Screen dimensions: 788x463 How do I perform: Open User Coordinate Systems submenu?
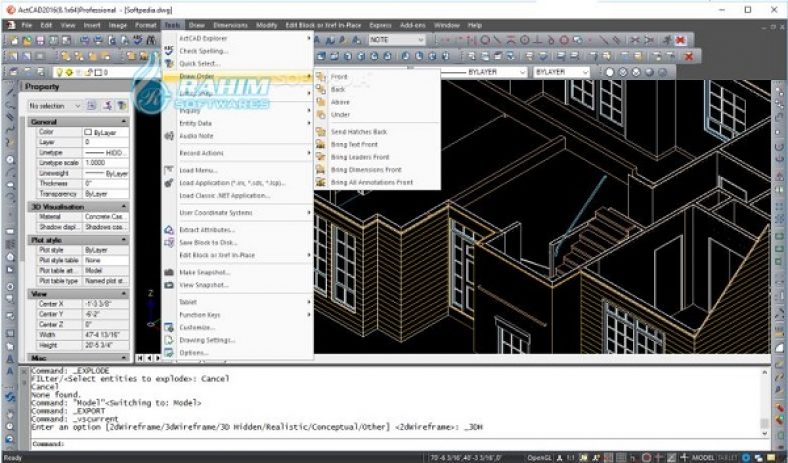[x=238, y=213]
